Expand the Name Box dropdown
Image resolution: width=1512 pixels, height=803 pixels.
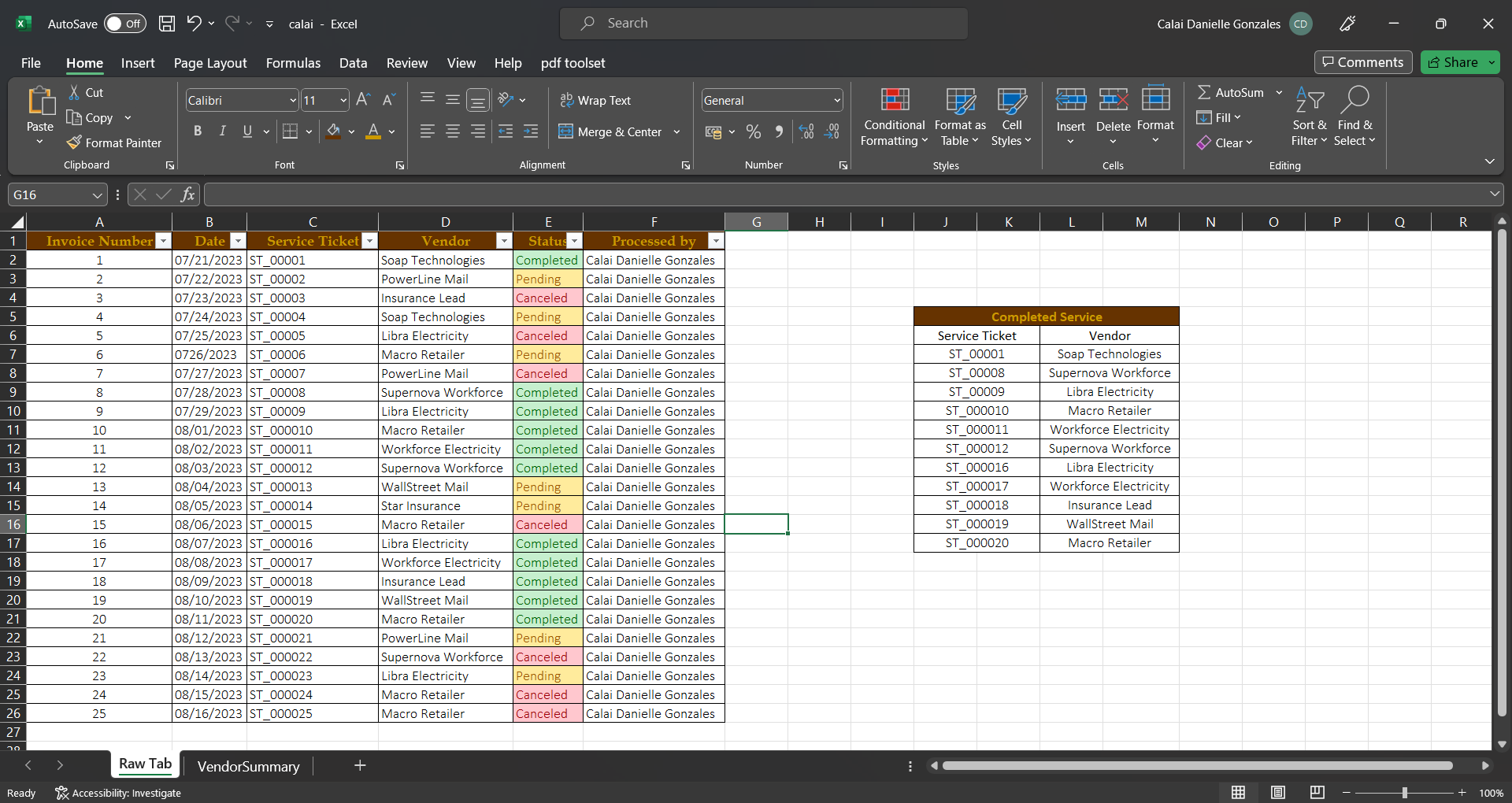pyautogui.click(x=97, y=194)
